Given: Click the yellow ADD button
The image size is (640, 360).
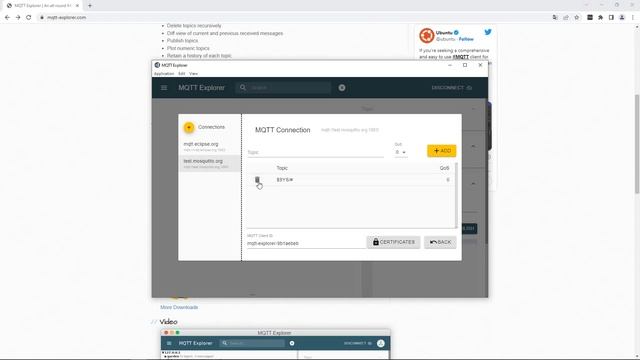Looking at the screenshot, I should pyautogui.click(x=442, y=151).
